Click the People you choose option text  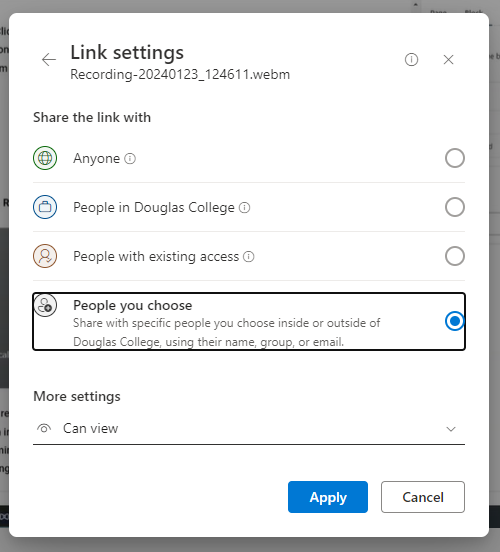click(x=132, y=305)
